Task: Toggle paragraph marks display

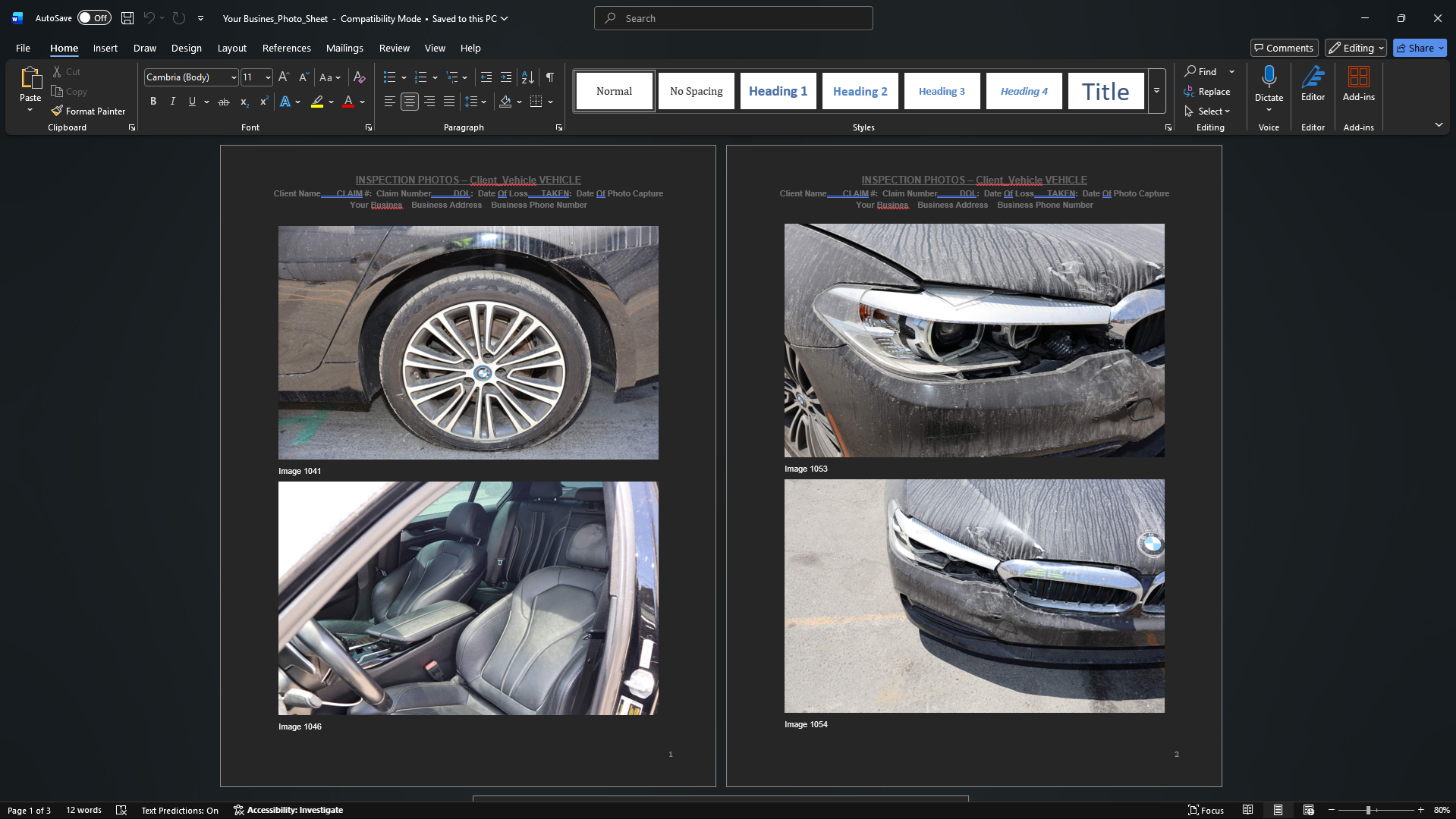Action: coord(550,77)
